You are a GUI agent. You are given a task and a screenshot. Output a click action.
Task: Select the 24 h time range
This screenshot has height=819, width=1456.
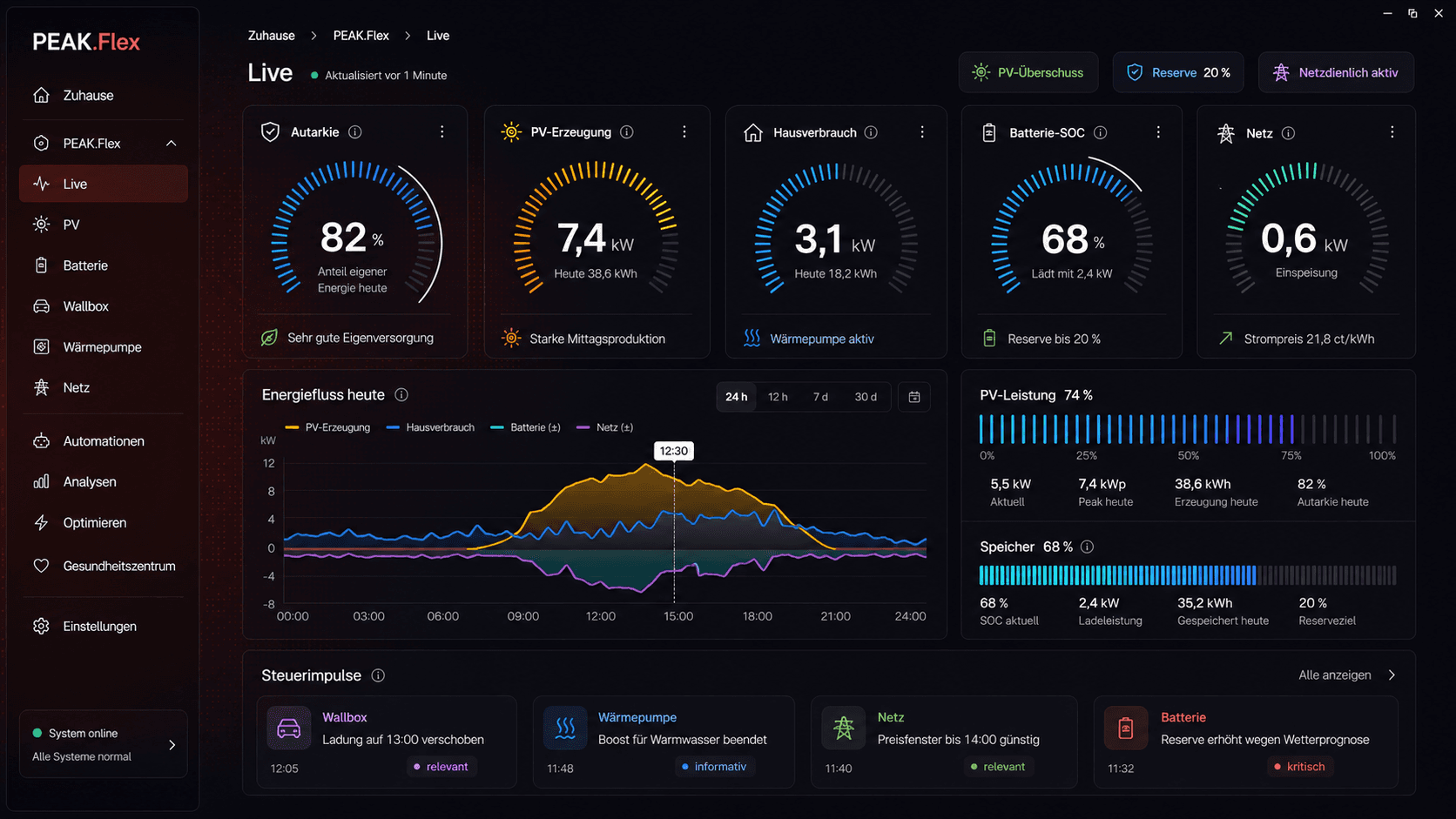coord(737,397)
